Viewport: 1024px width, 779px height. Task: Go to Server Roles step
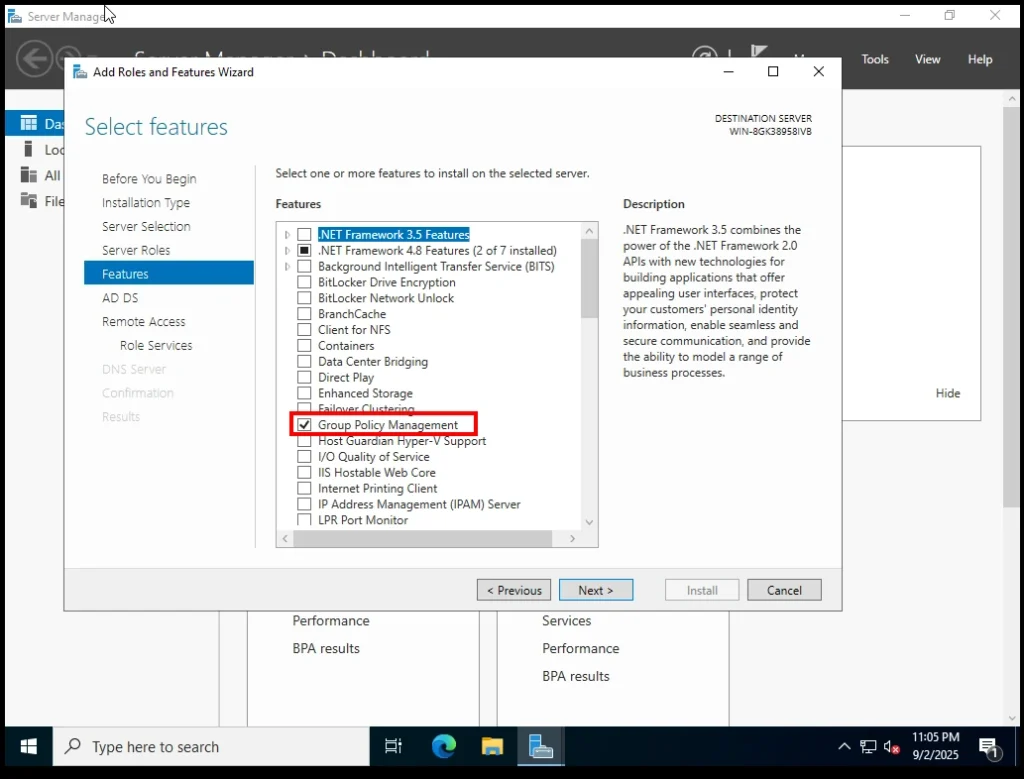coord(136,250)
